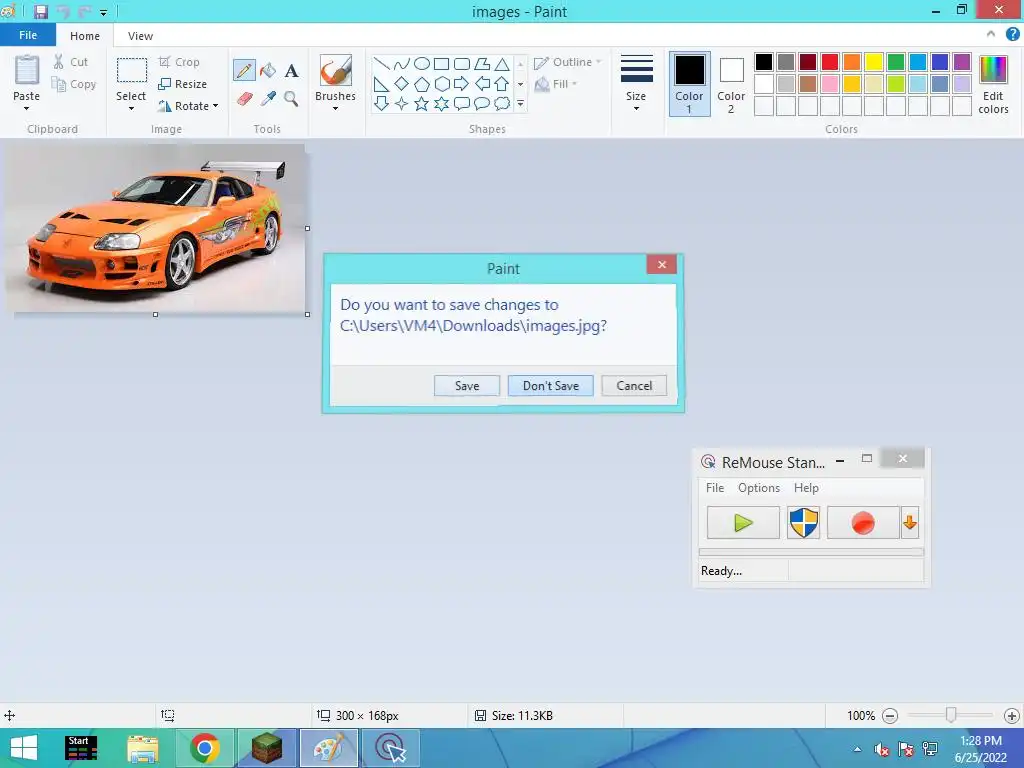Viewport: 1024px width, 768px height.
Task: Collapse the ribbon with the chevron
Action: 991,34
